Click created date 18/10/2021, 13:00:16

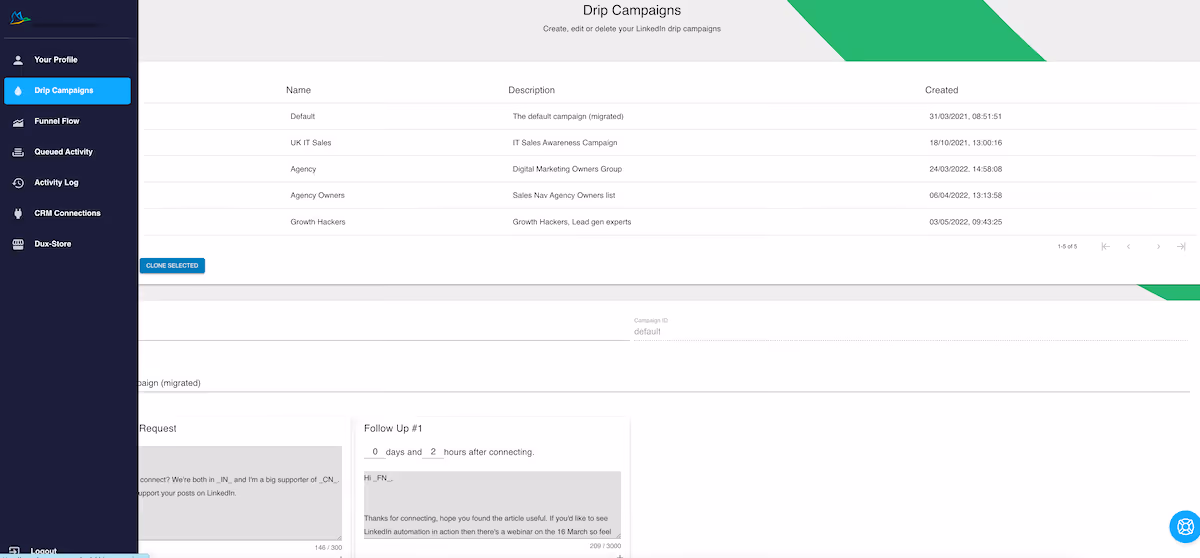click(x=965, y=143)
